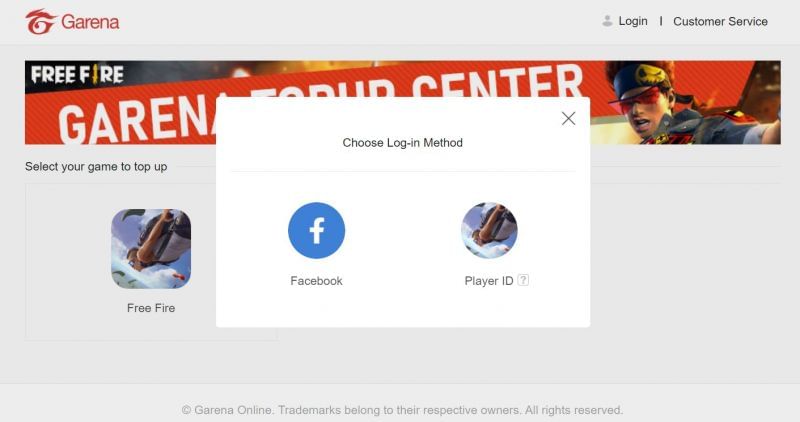
Task: Click the Facebook text label
Action: (x=316, y=281)
